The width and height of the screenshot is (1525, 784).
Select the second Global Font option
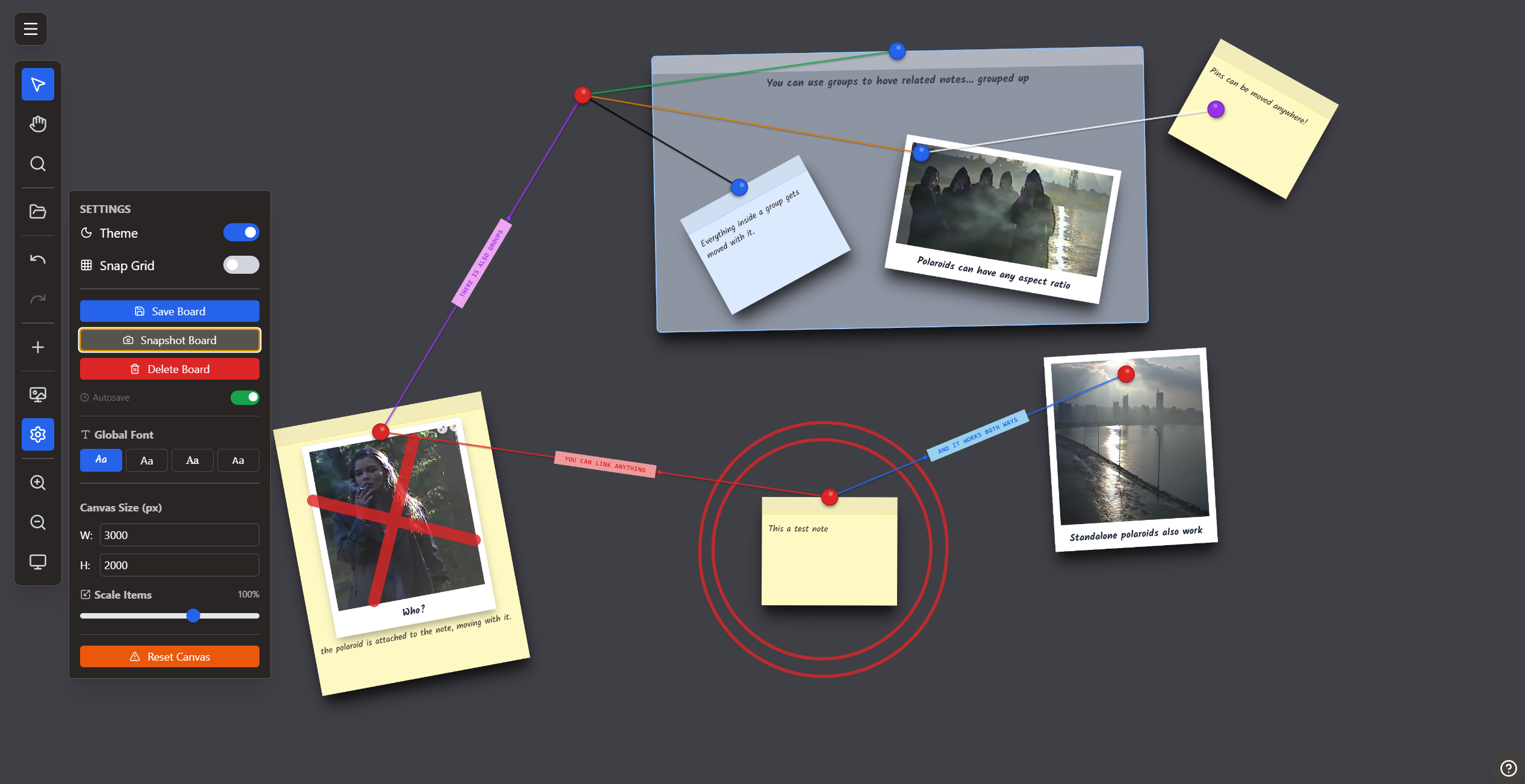click(x=146, y=460)
